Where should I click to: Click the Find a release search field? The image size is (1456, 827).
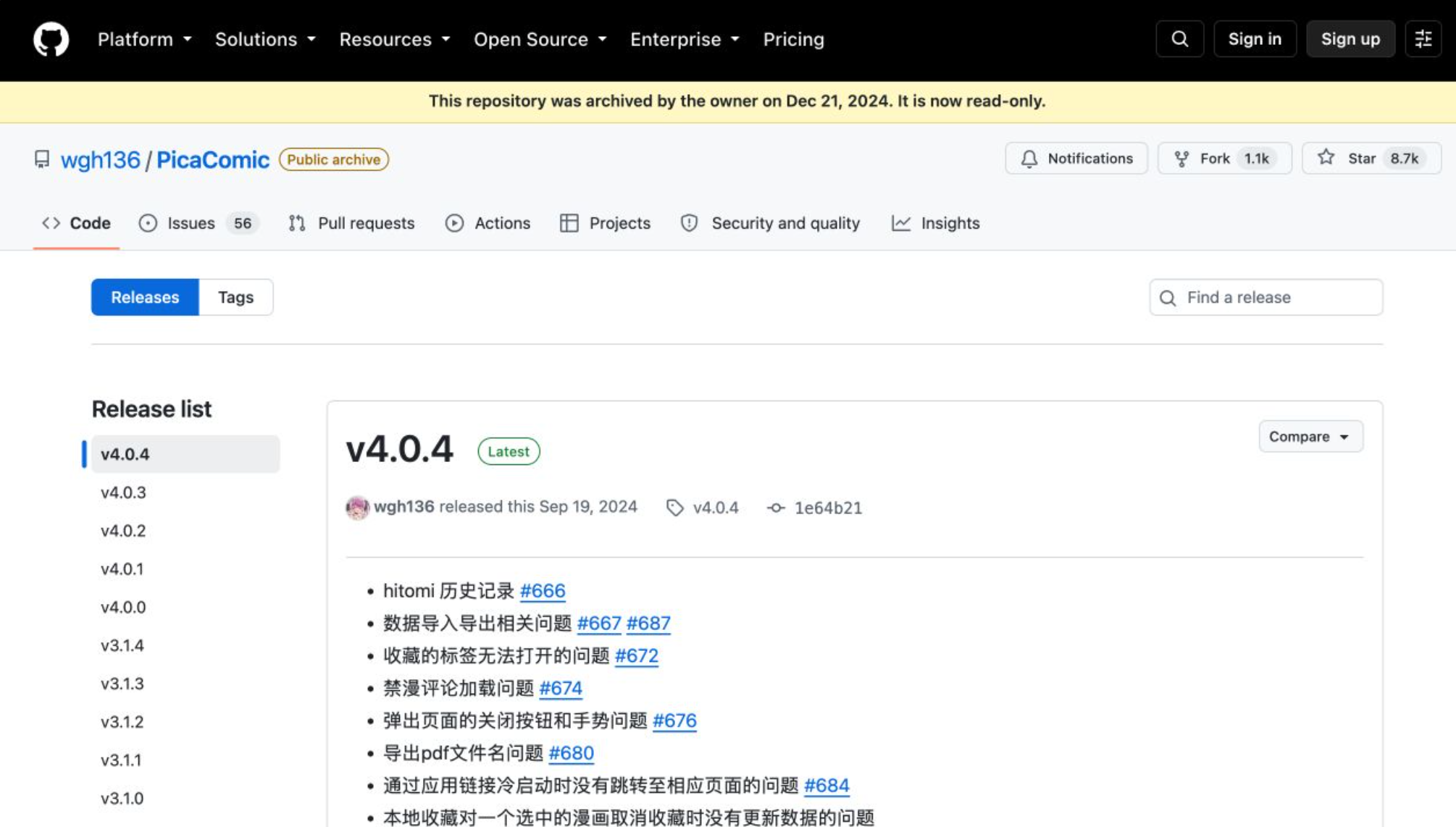(1266, 297)
